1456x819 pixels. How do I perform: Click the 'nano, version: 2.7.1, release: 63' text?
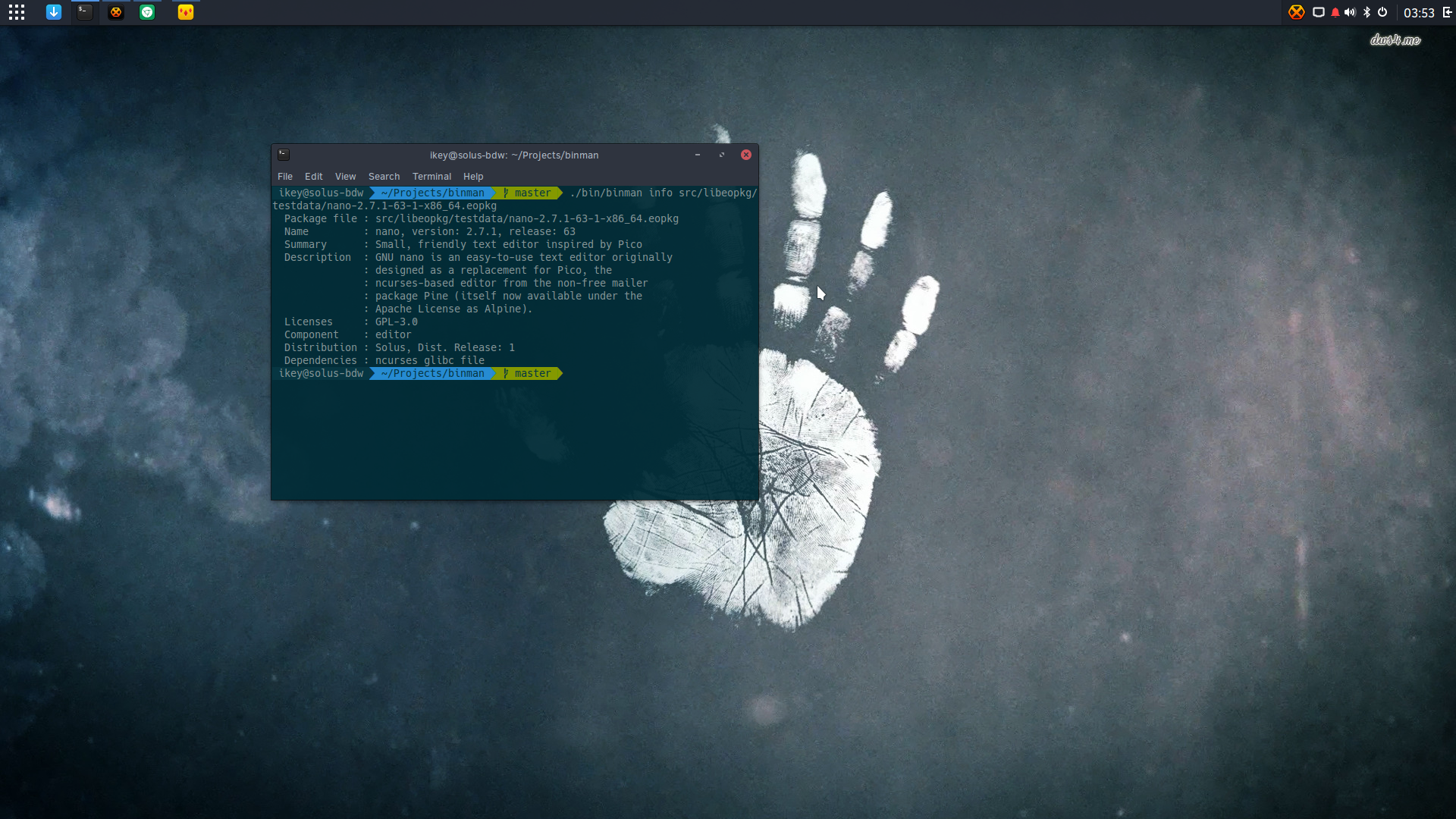click(475, 232)
